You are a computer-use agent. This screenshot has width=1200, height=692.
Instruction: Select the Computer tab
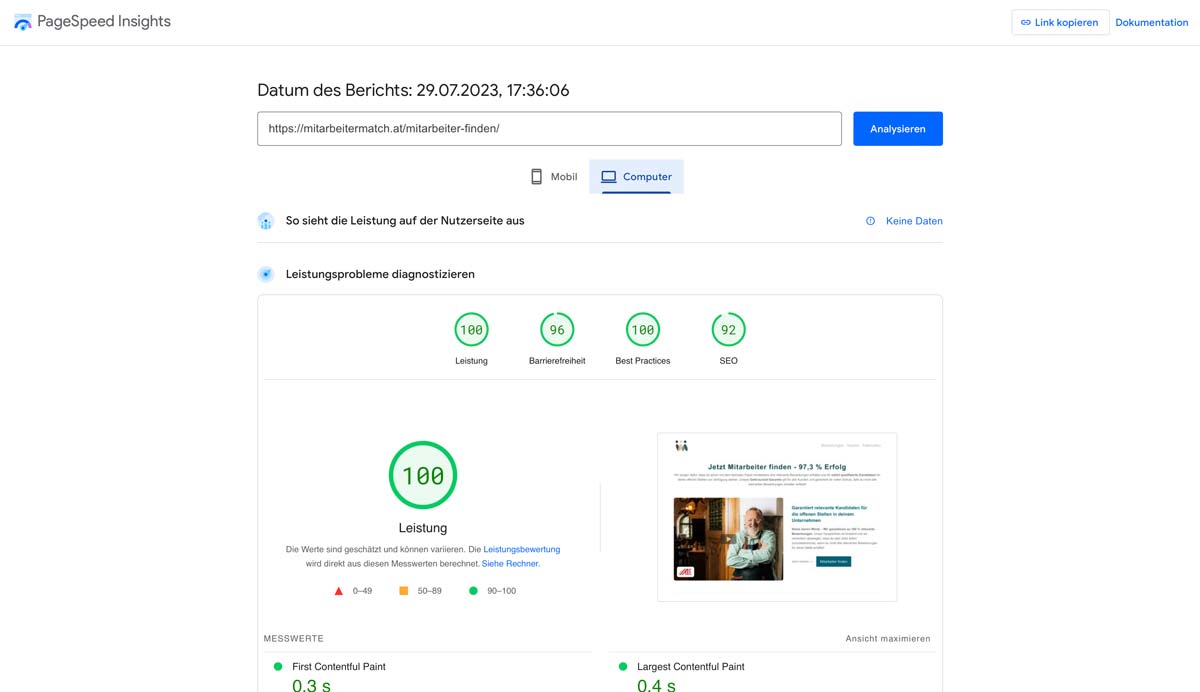point(636,176)
